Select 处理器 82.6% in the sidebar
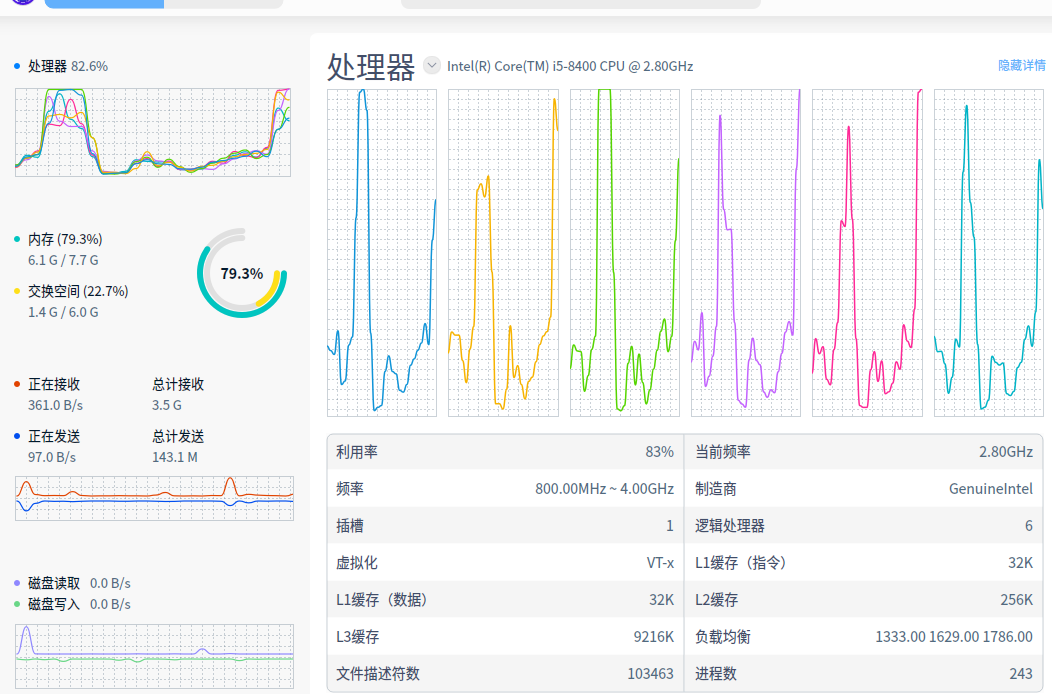The height and width of the screenshot is (694, 1052). click(x=68, y=66)
